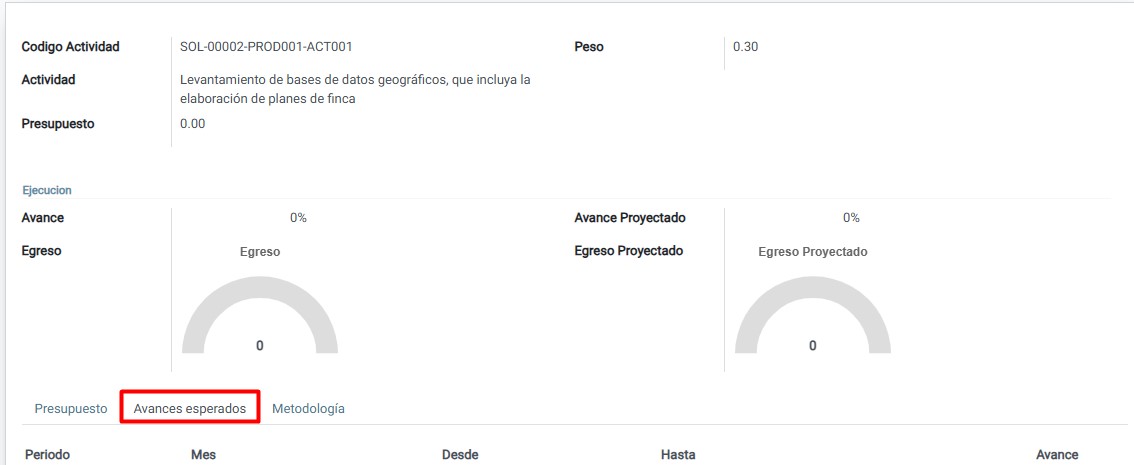This screenshot has height=465, width=1134.
Task: Click the Presupuesto field value 0.00
Action: [x=192, y=124]
